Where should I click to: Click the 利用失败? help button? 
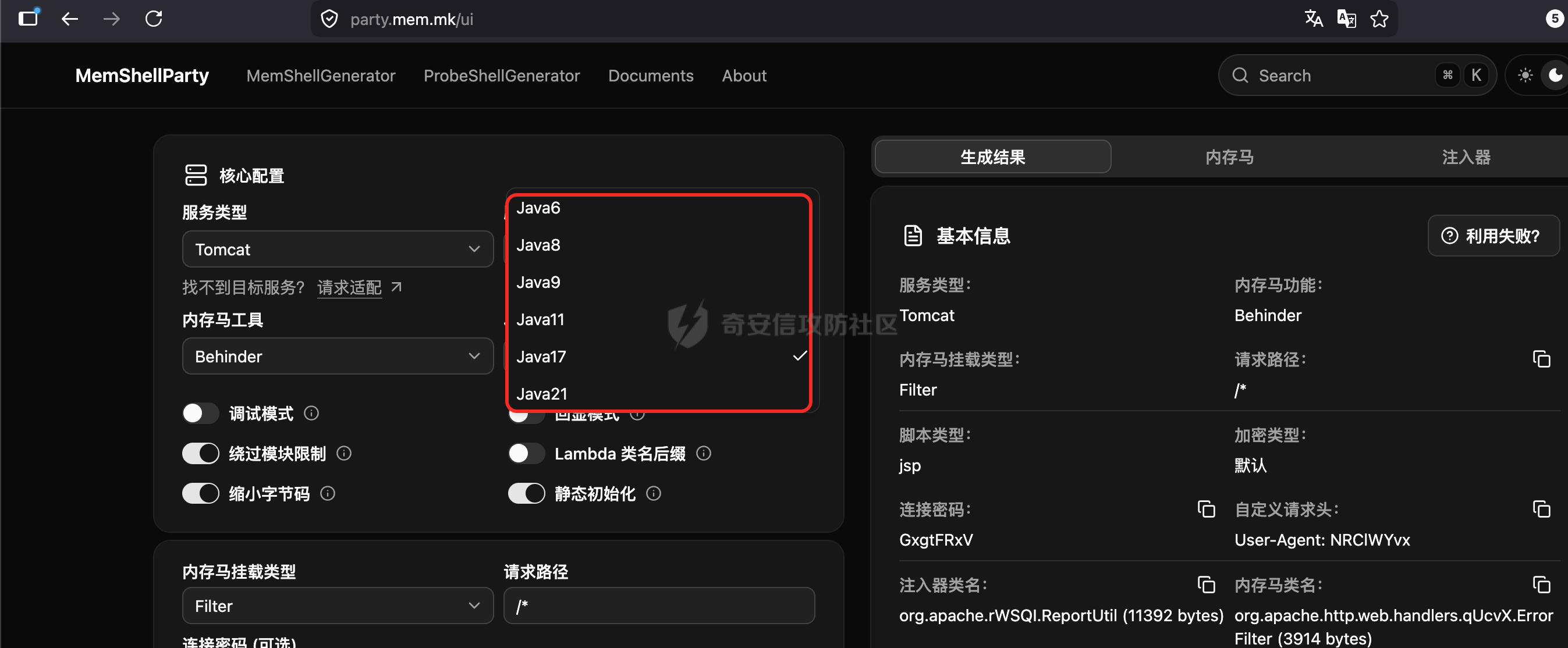pos(1493,236)
